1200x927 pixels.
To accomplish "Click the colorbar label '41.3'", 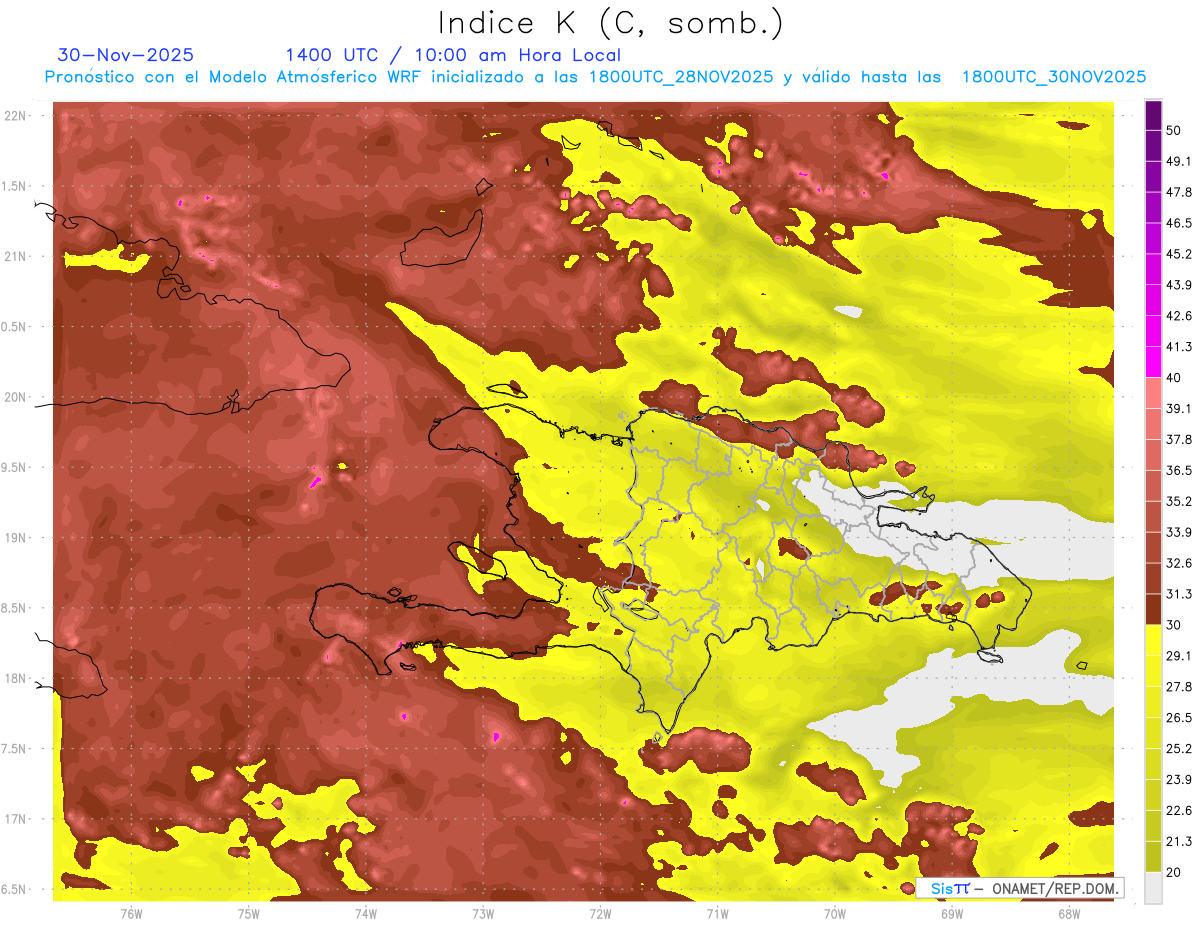I will (x=1179, y=347).
